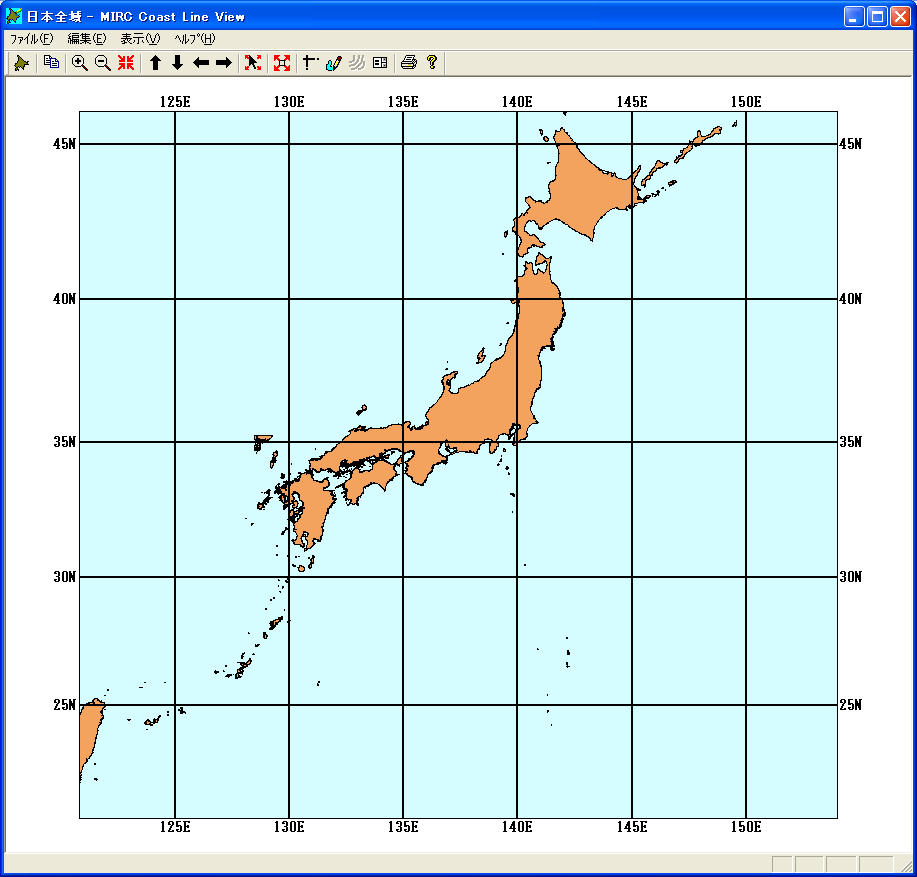Zoom in with the magnifier plus icon

coord(79,63)
